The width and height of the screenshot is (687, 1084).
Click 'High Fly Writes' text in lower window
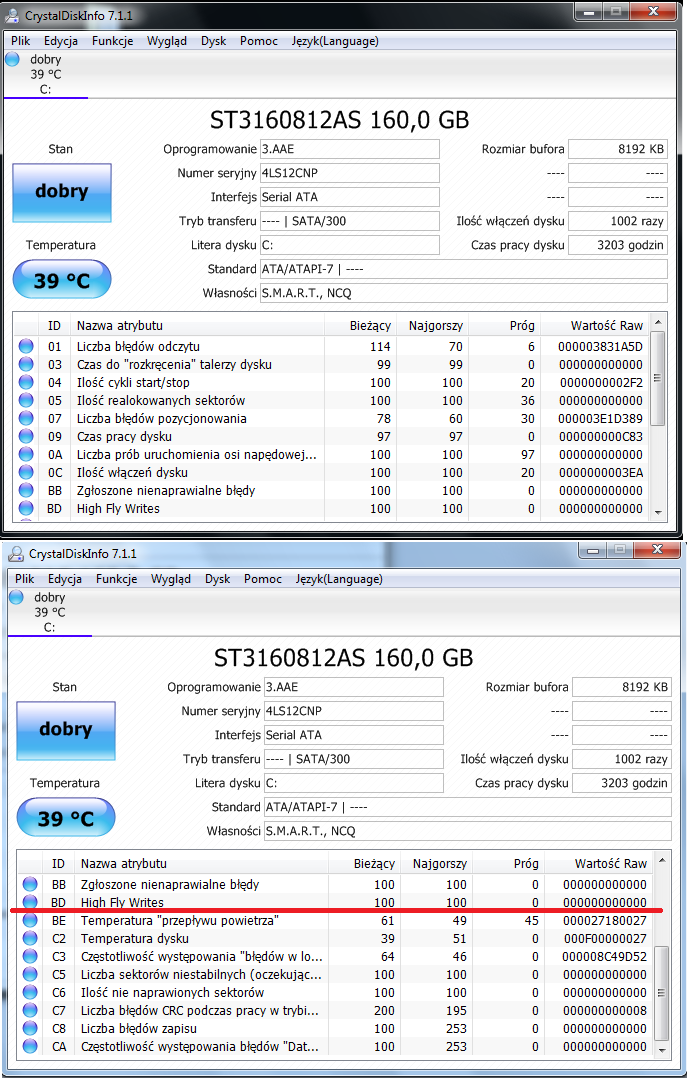pos(122,902)
